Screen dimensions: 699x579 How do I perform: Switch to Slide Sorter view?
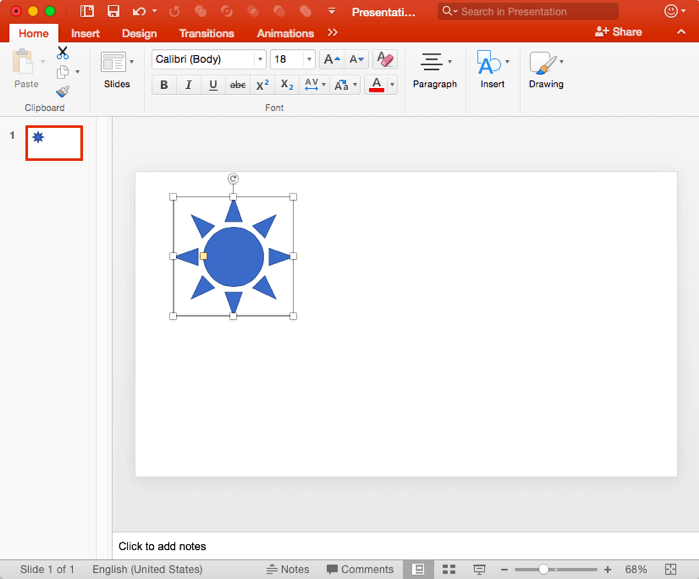coord(449,569)
